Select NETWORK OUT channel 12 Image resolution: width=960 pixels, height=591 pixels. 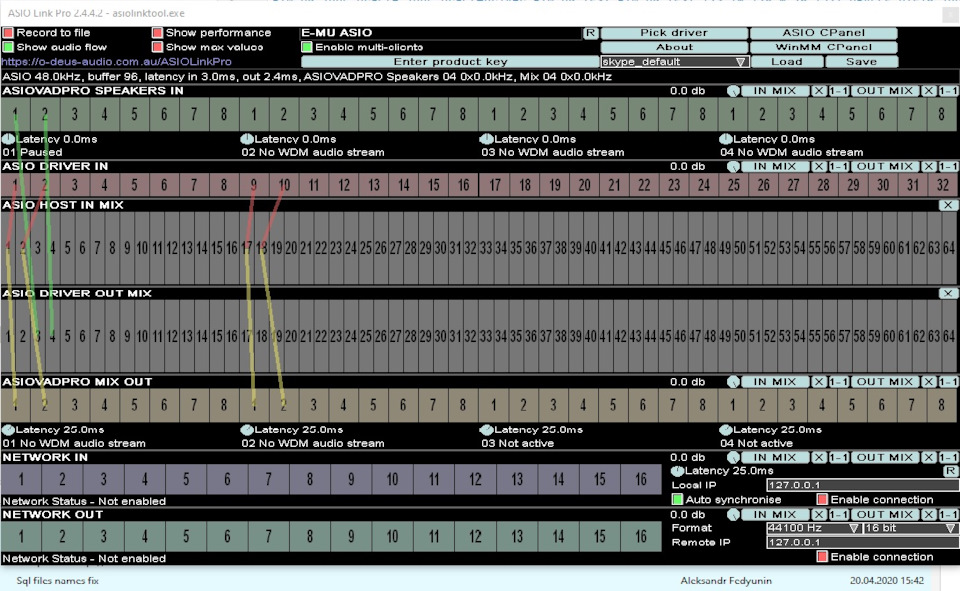point(475,537)
